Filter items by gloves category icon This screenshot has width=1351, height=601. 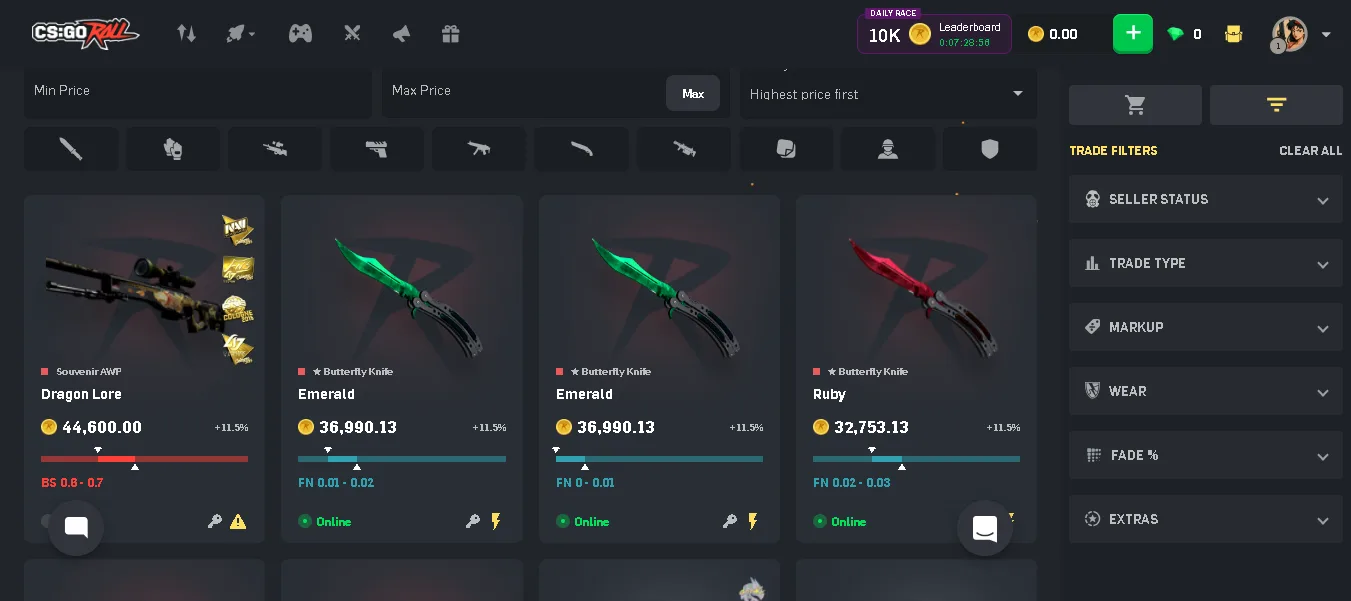(173, 149)
